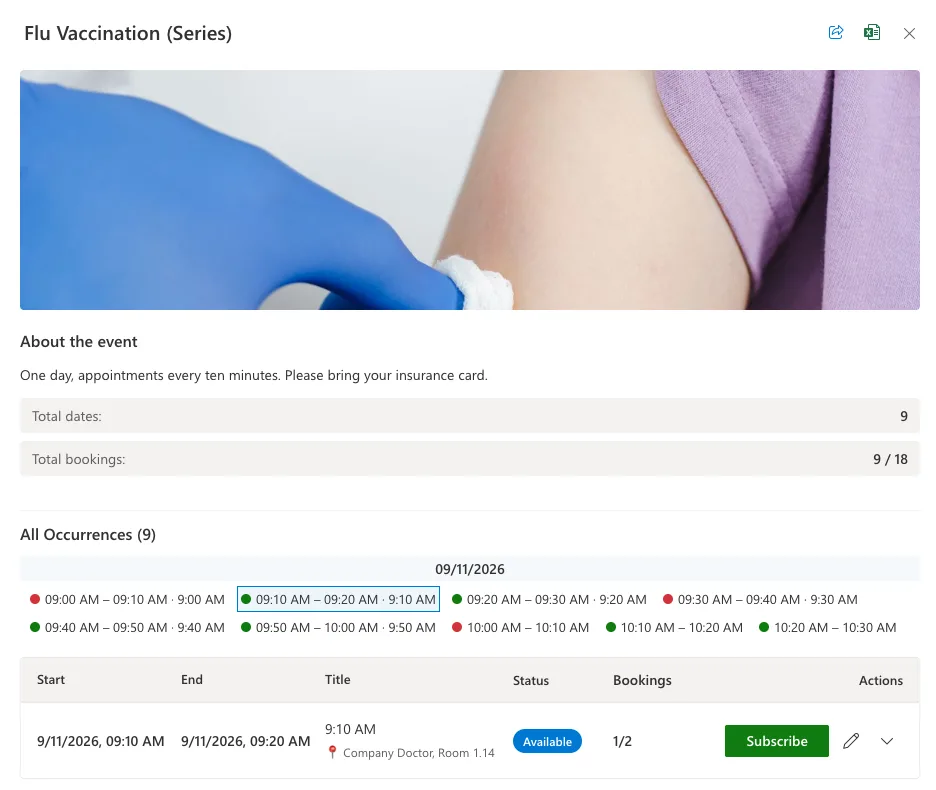Edit the 9:10 AM occurrence pencil icon
936x790 pixels.
(851, 741)
